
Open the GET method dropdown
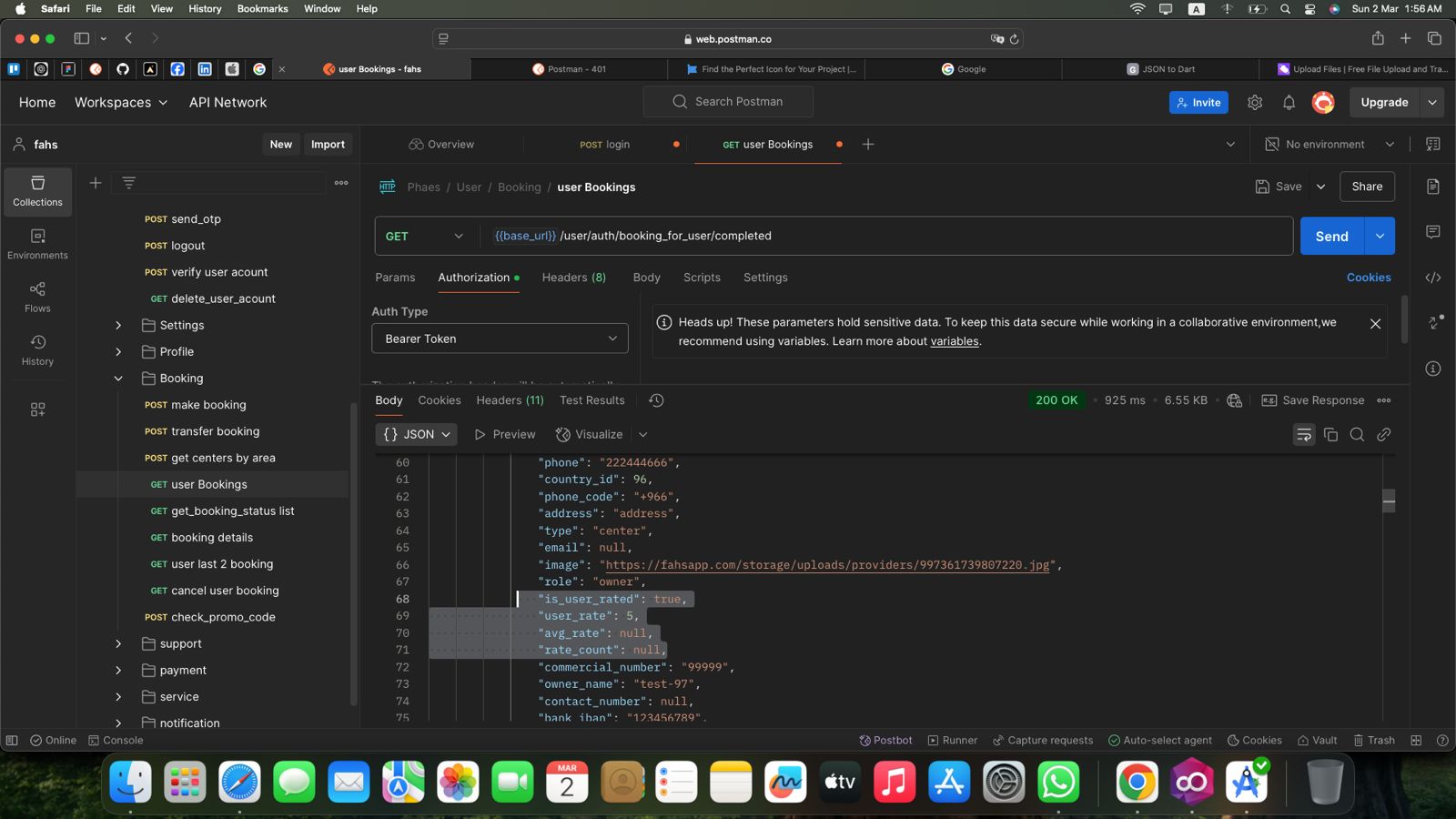pyautogui.click(x=424, y=236)
